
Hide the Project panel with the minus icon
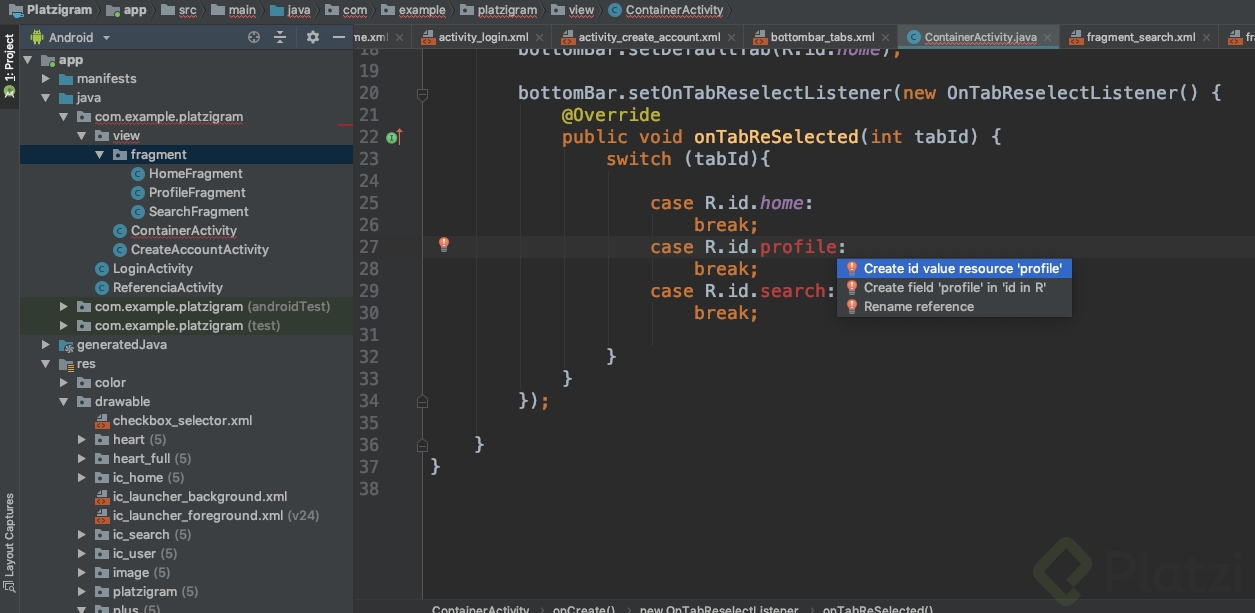339,37
